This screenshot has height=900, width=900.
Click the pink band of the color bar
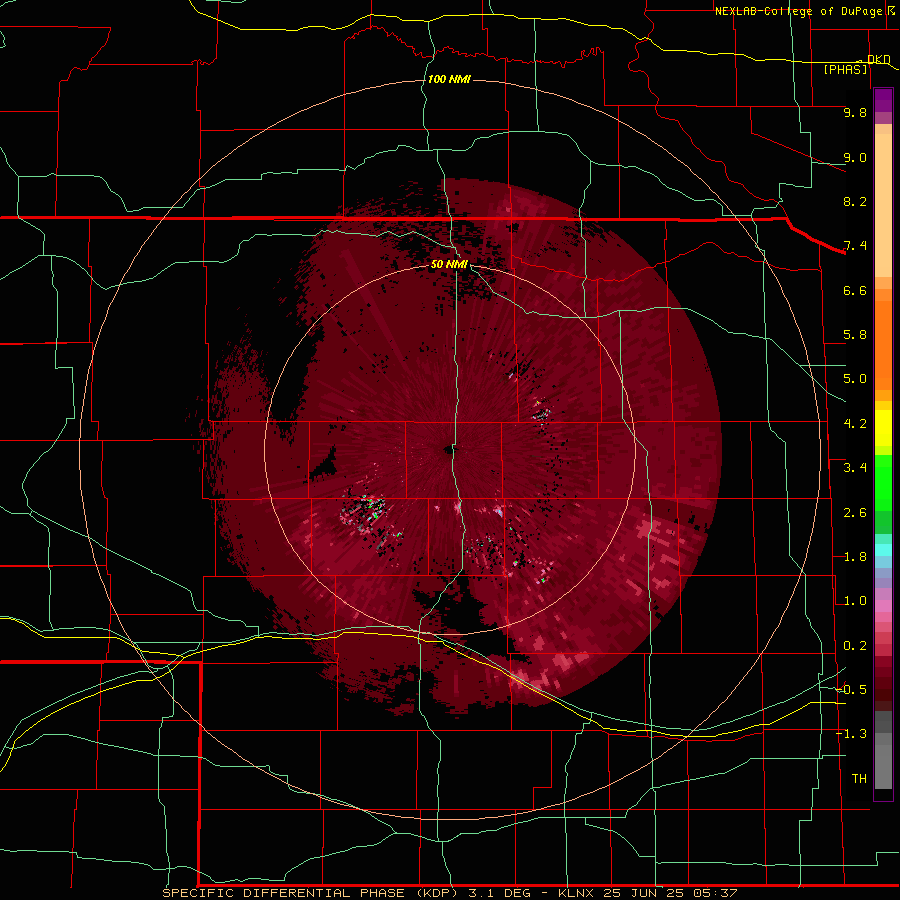(x=883, y=606)
